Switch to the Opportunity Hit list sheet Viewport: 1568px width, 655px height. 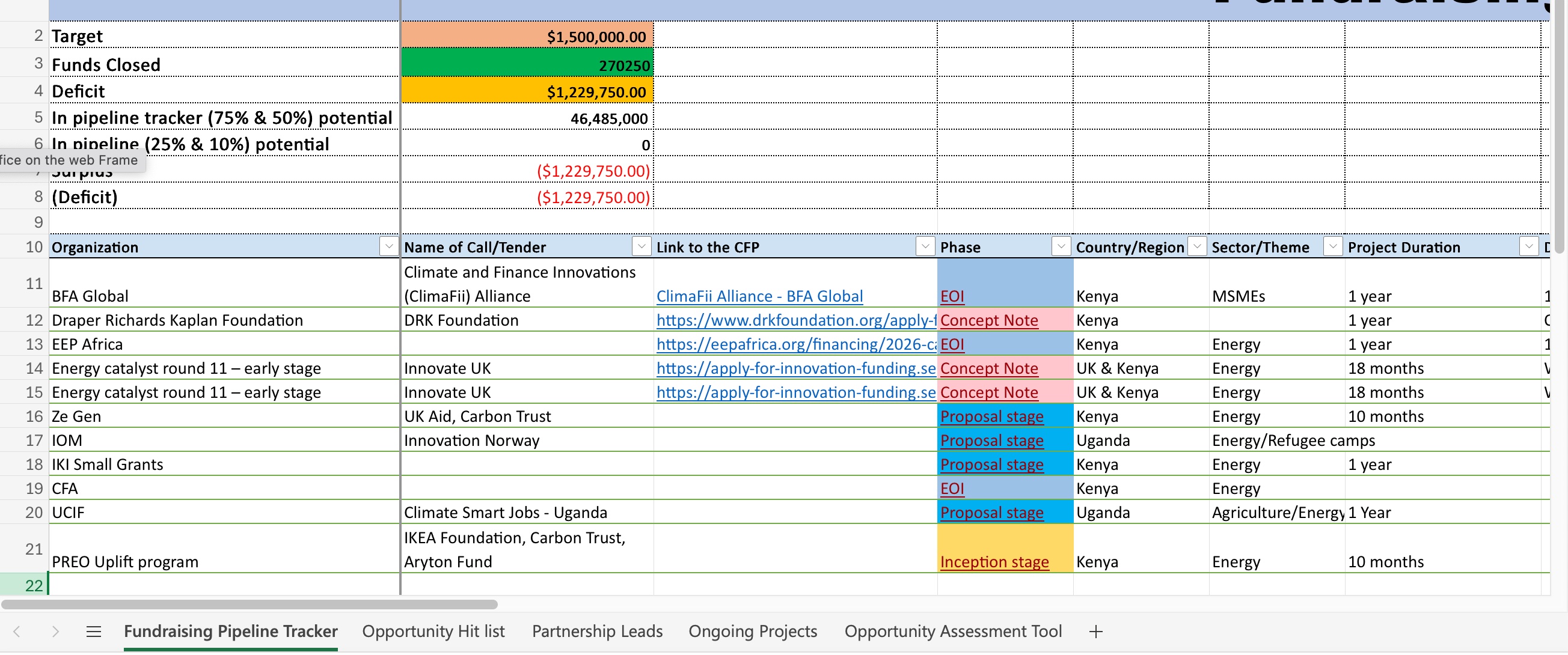pyautogui.click(x=433, y=632)
